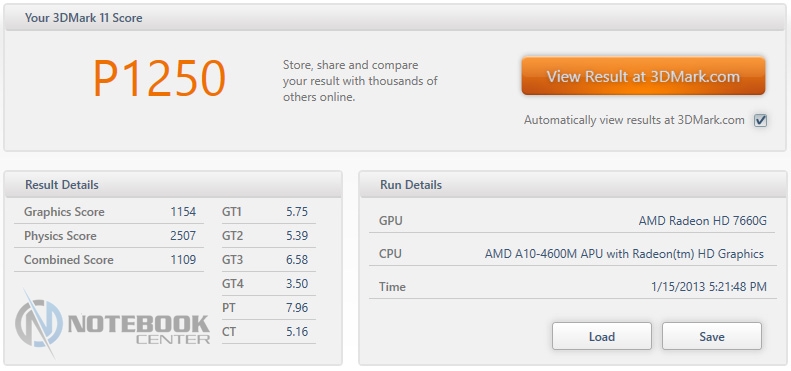The height and width of the screenshot is (371, 791).
Task: Click the GT3 result value 6.58
Action: coord(297,260)
